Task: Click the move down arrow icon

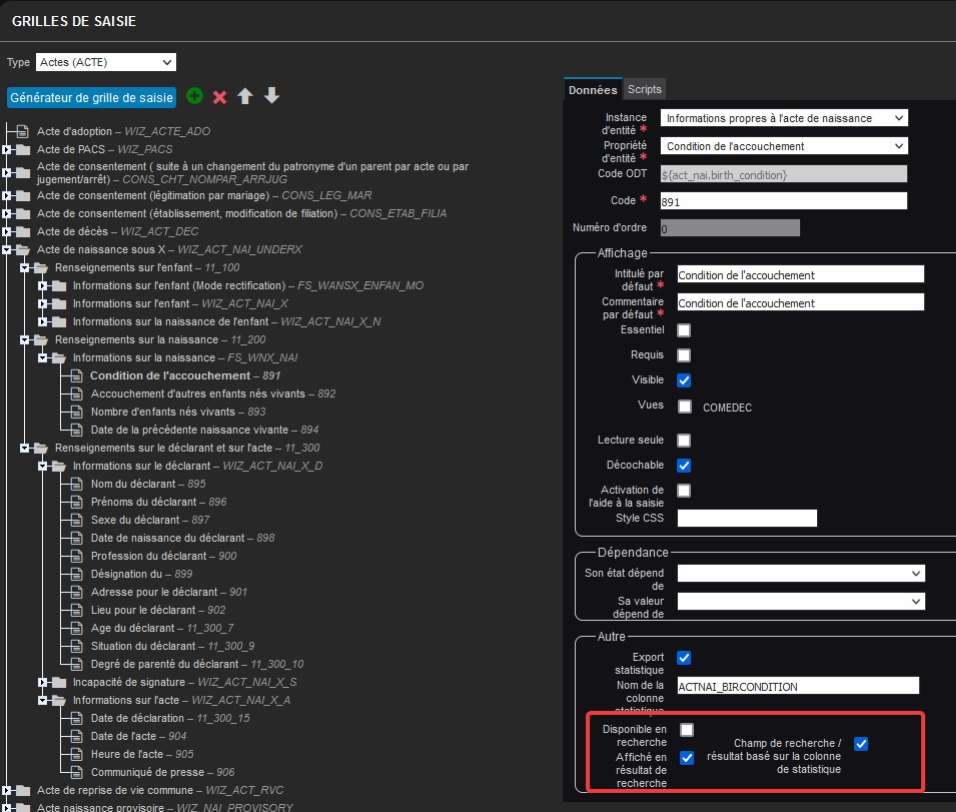Action: tap(271, 97)
